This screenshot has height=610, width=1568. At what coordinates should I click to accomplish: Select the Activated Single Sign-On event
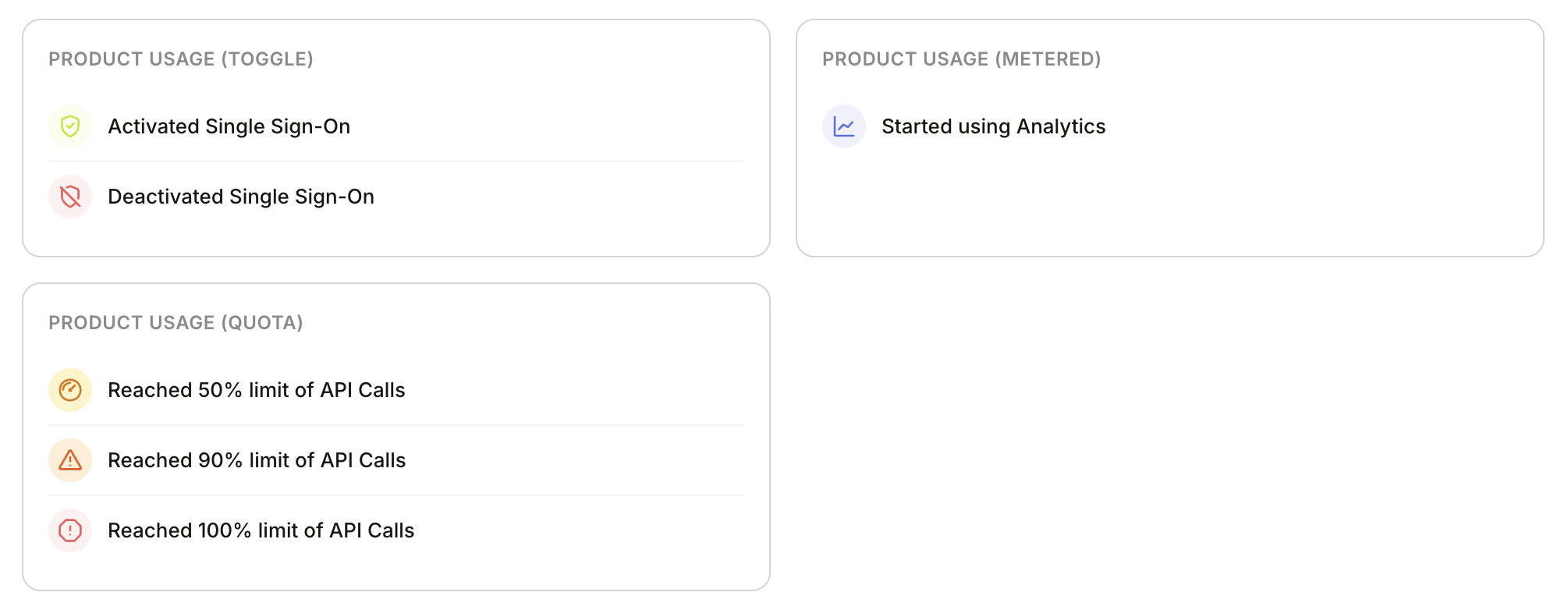coord(229,126)
